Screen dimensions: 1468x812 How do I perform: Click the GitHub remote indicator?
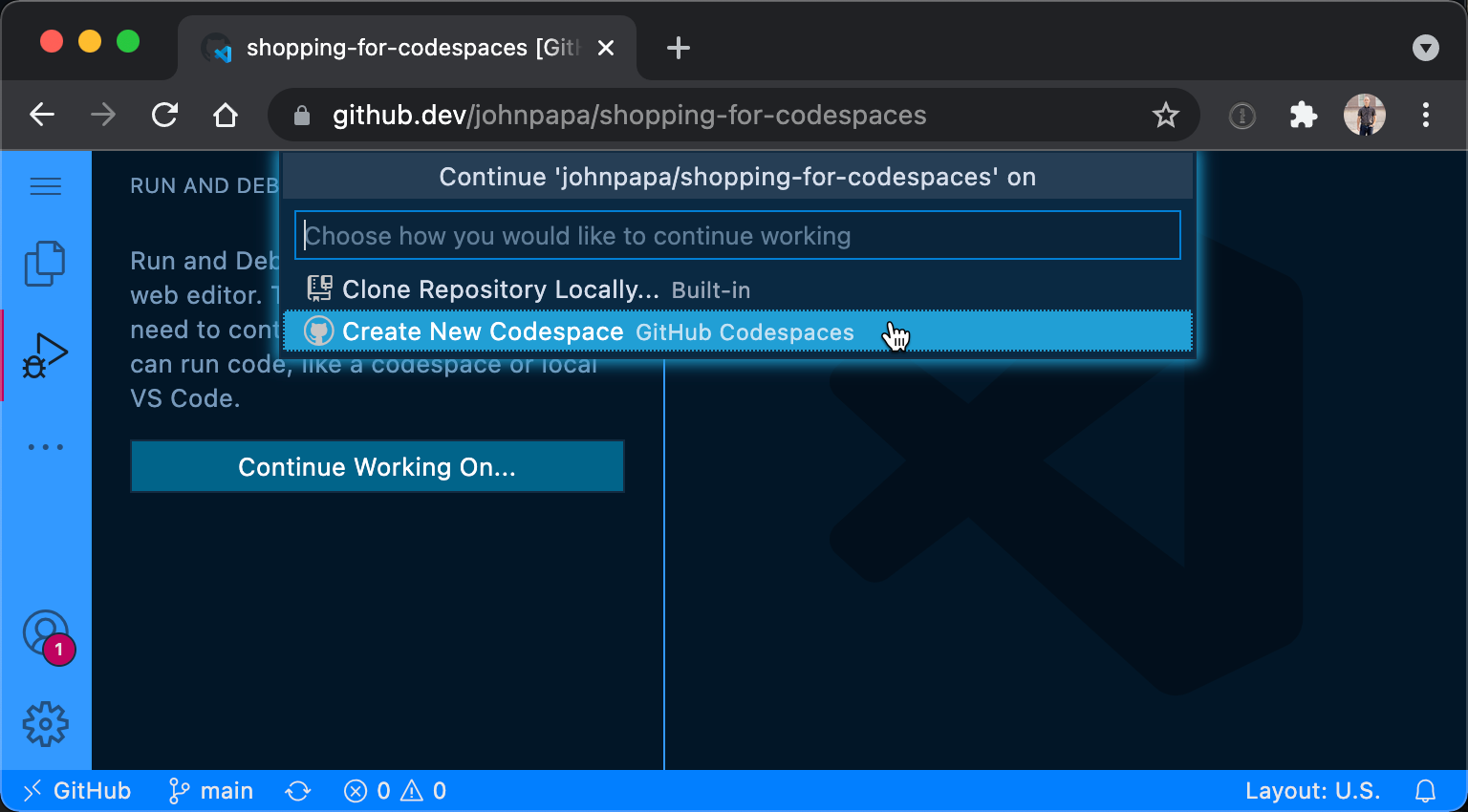pos(76,791)
